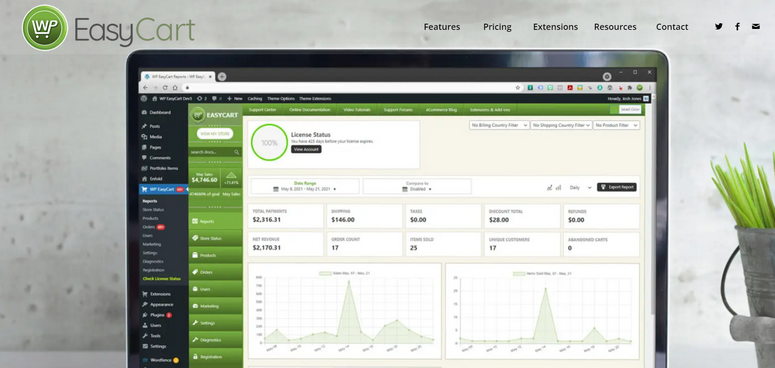Open Features in site navigation
Image resolution: width=775 pixels, height=368 pixels.
pyautogui.click(x=442, y=27)
